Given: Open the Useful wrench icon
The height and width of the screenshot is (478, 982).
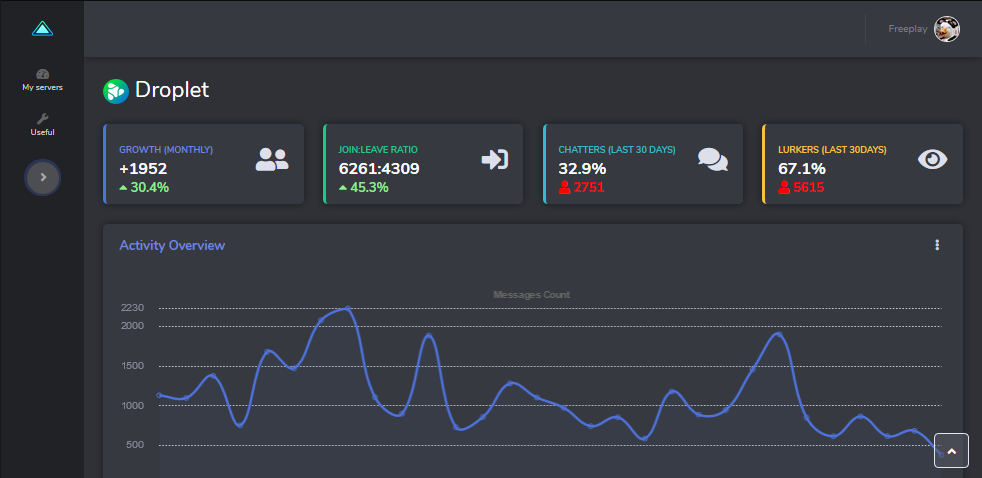Looking at the screenshot, I should (x=43, y=118).
